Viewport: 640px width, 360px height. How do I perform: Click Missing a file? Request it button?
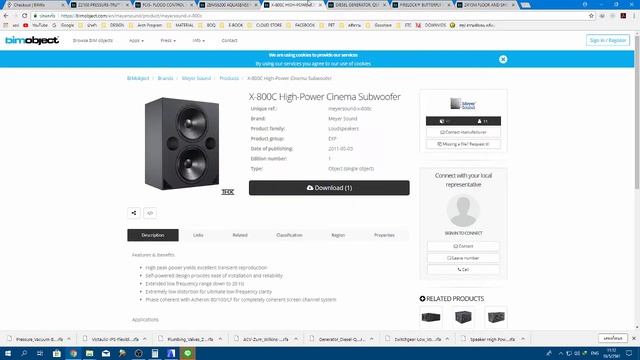click(463, 144)
